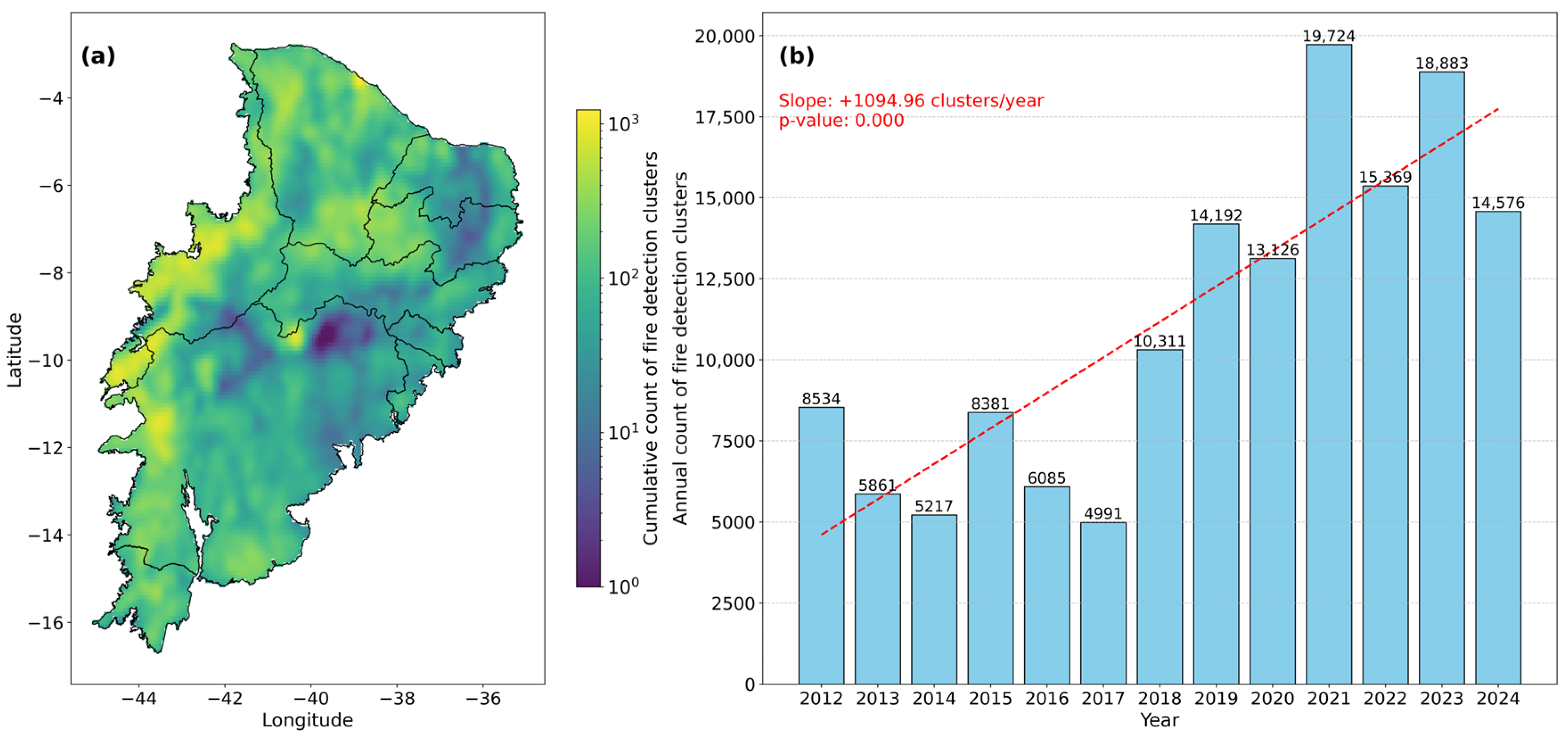Click the p-value: 0.000 text

(x=841, y=121)
